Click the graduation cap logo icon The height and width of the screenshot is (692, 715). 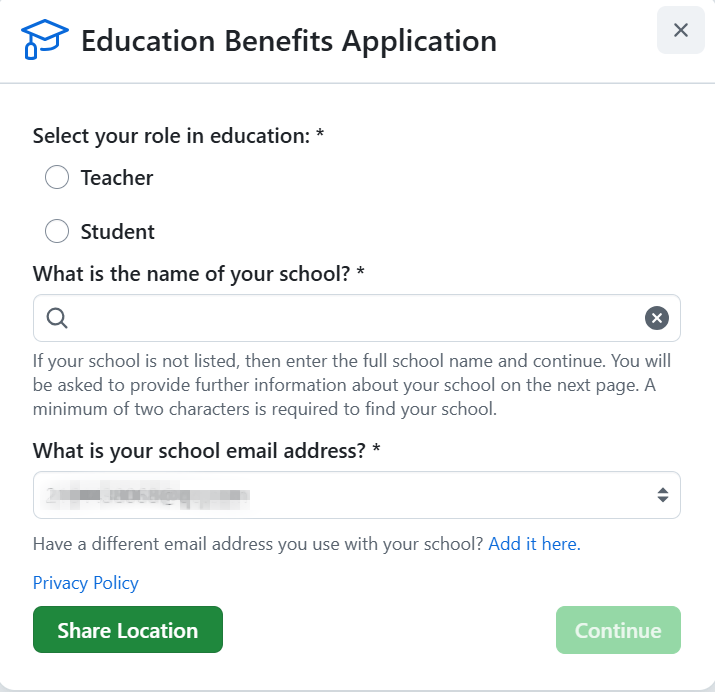44,40
